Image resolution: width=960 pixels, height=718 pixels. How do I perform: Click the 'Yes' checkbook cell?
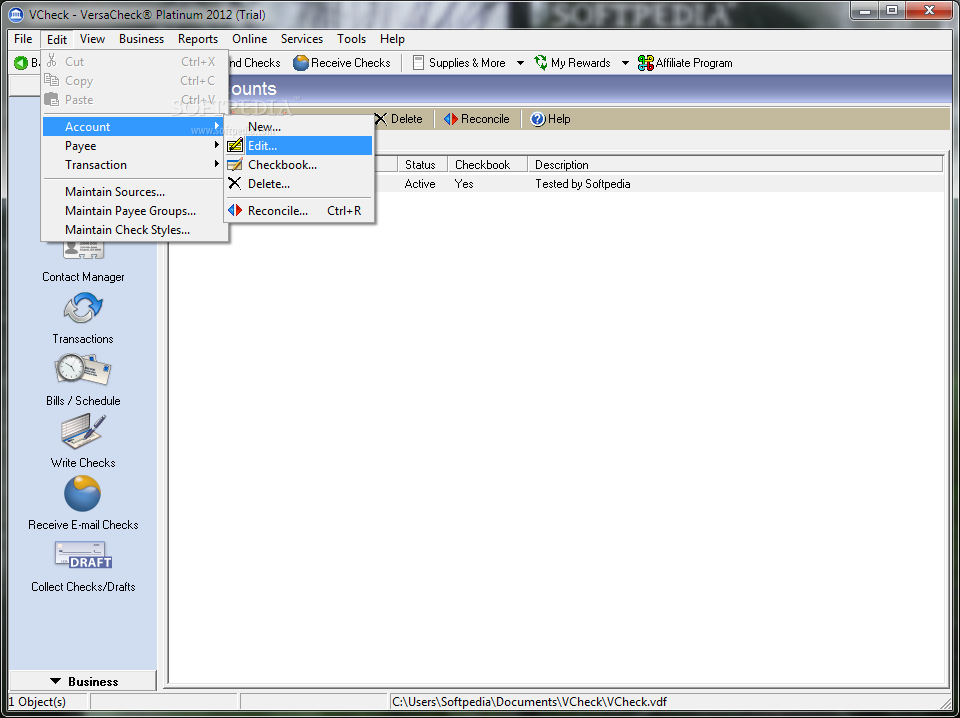pos(464,184)
